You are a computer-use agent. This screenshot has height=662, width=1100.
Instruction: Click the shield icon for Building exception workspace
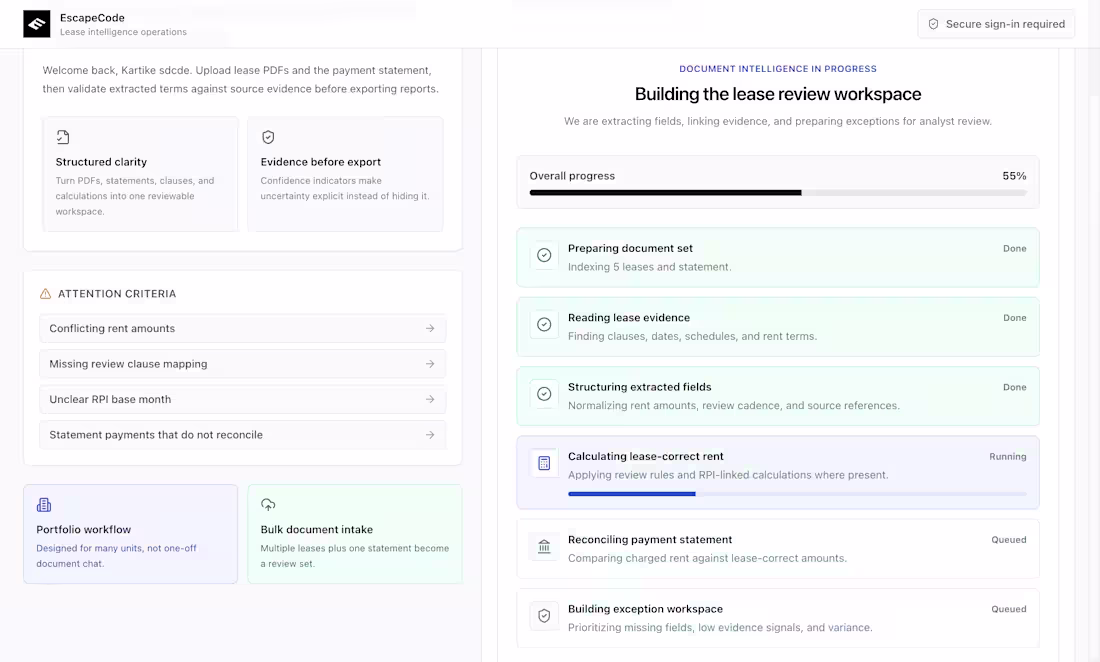(544, 616)
